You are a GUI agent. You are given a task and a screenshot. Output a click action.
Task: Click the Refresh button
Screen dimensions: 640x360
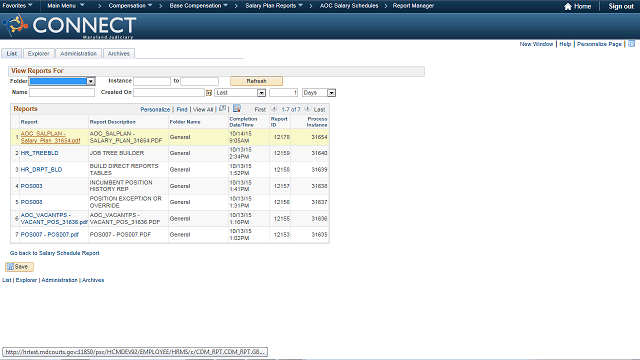pos(256,81)
